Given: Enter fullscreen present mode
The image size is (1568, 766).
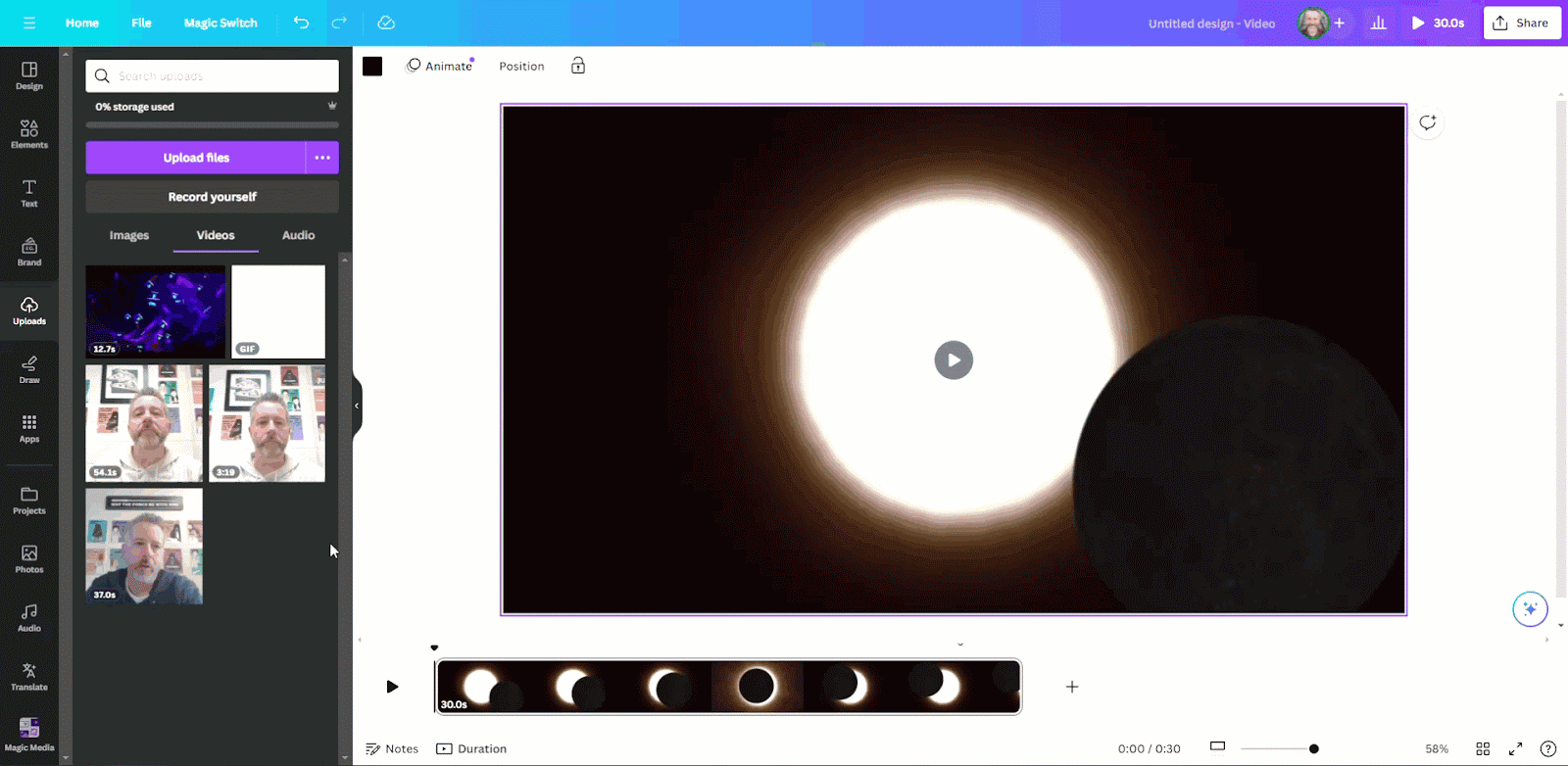Looking at the screenshot, I should click(x=1515, y=748).
